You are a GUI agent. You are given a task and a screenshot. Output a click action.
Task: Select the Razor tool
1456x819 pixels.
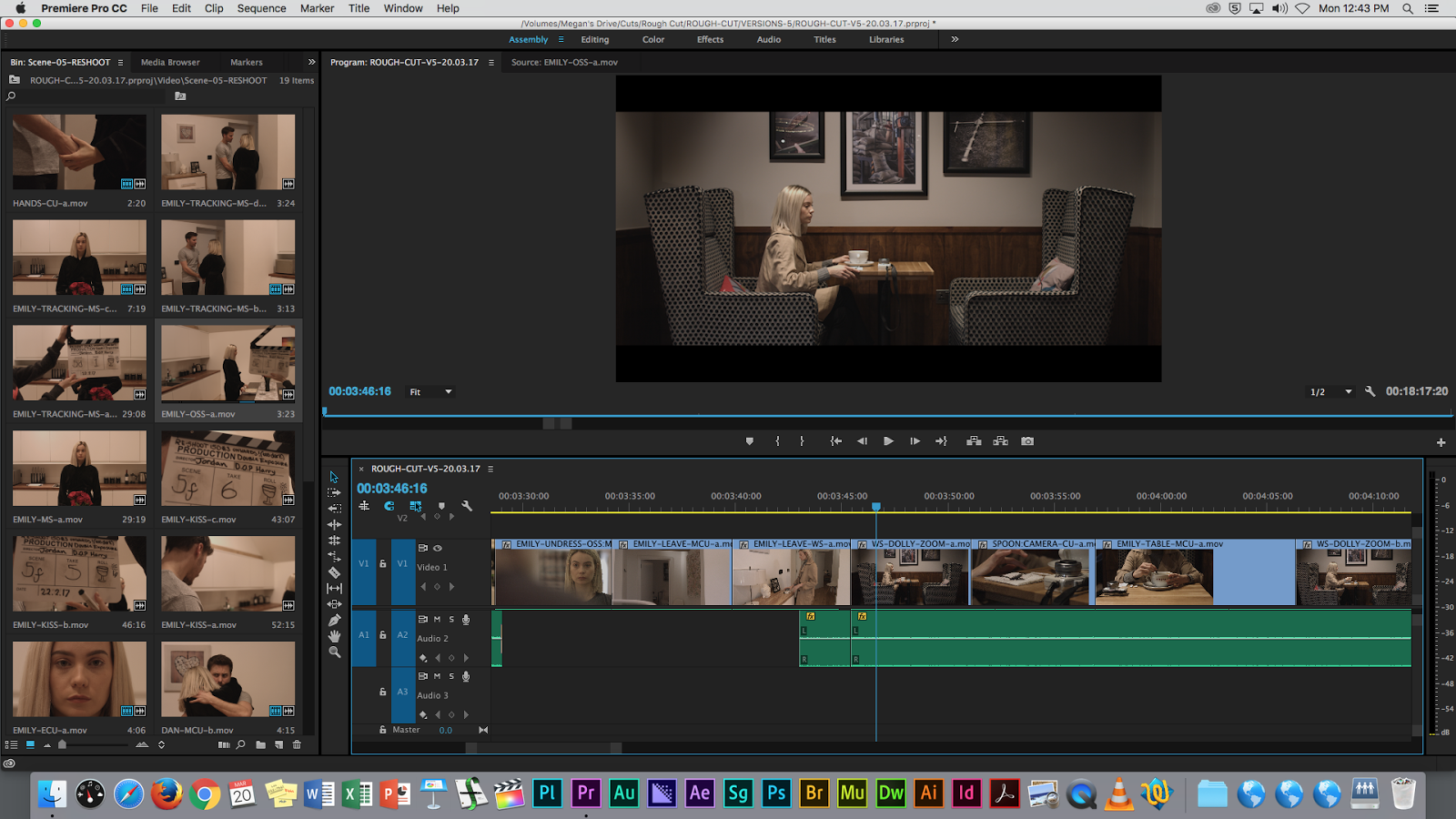(334, 572)
